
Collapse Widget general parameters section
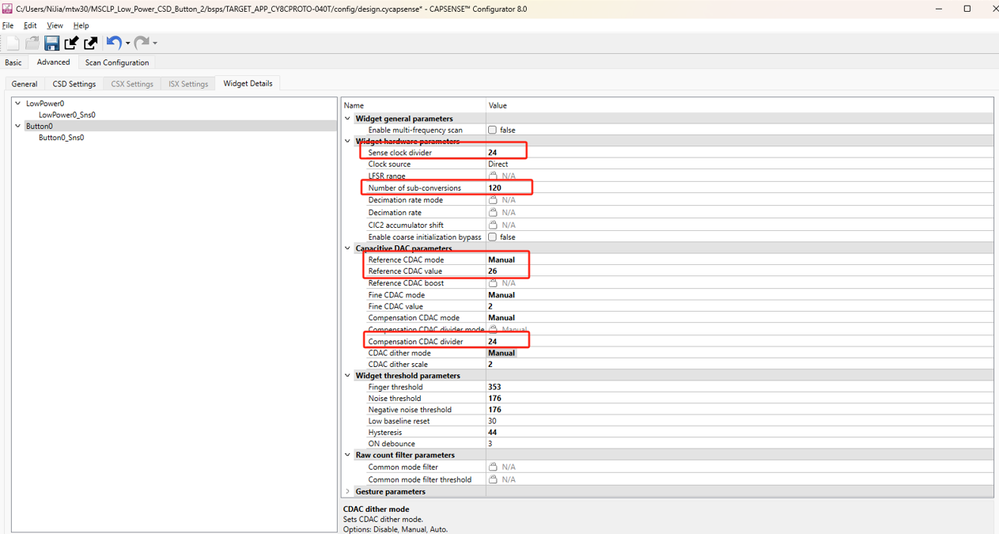tap(348, 119)
